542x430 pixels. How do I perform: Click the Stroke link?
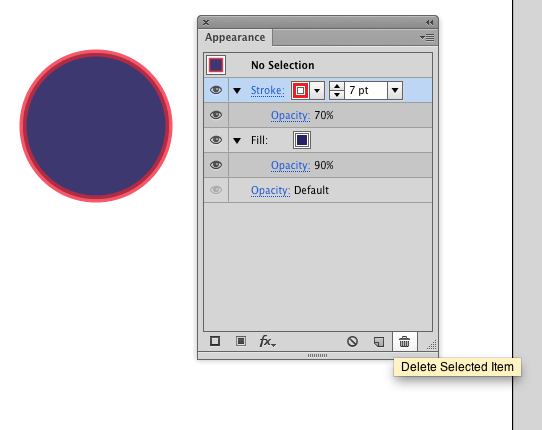pos(268,90)
